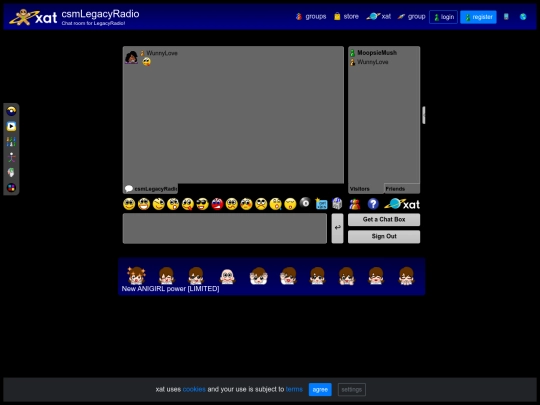540x405 pixels.
Task: Click the 8-ball icon
Action: (x=305, y=202)
